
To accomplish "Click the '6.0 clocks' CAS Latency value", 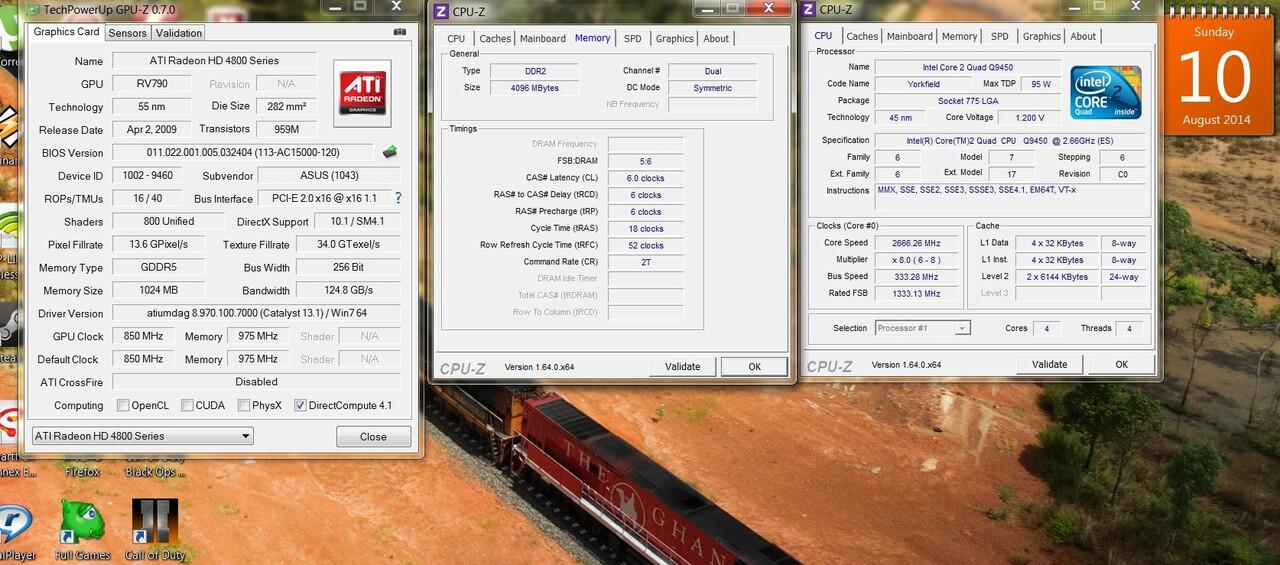I will [x=645, y=178].
